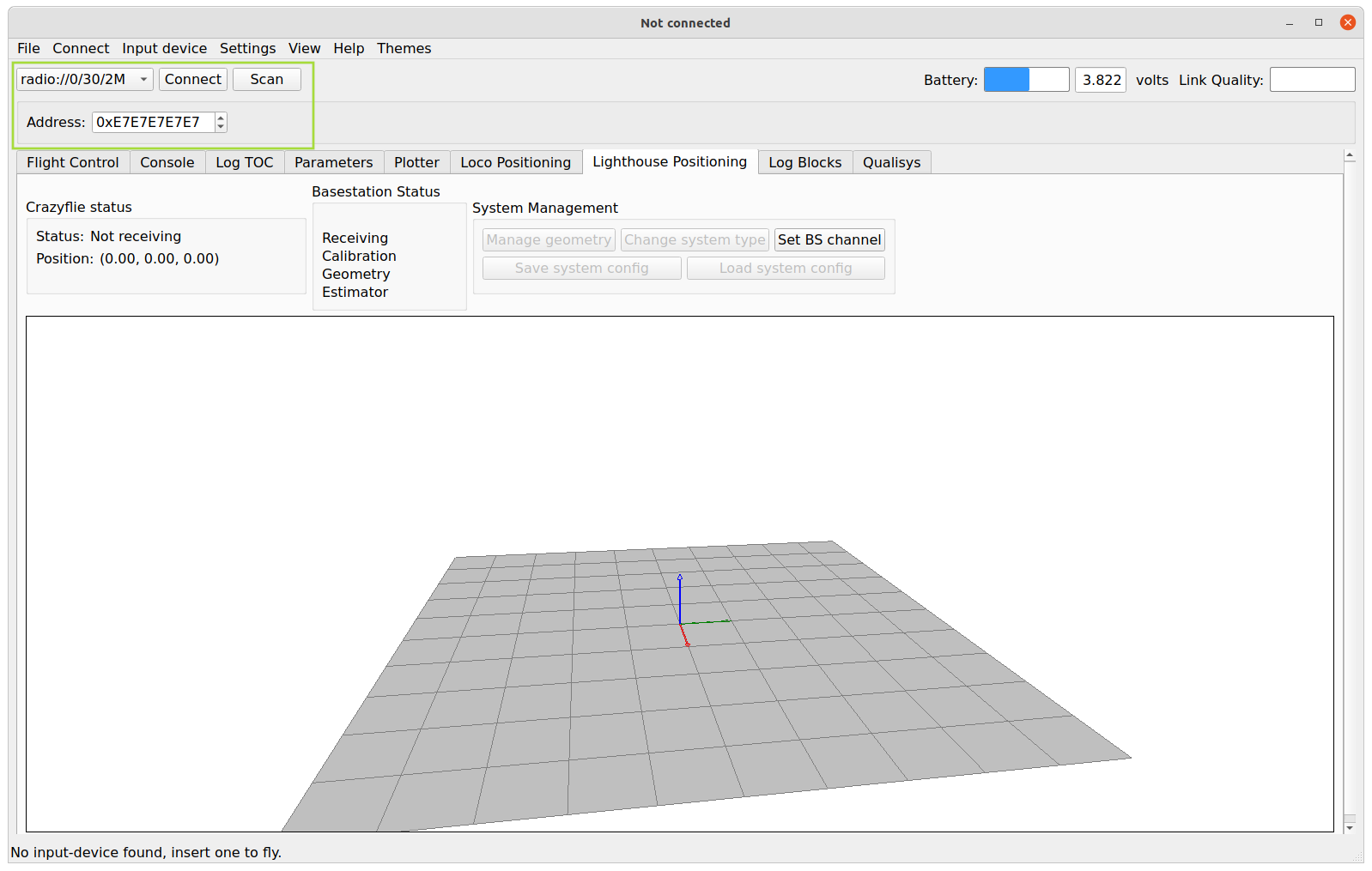The width and height of the screenshot is (1372, 871).
Task: Switch to the Log TOC tab
Action: (245, 162)
